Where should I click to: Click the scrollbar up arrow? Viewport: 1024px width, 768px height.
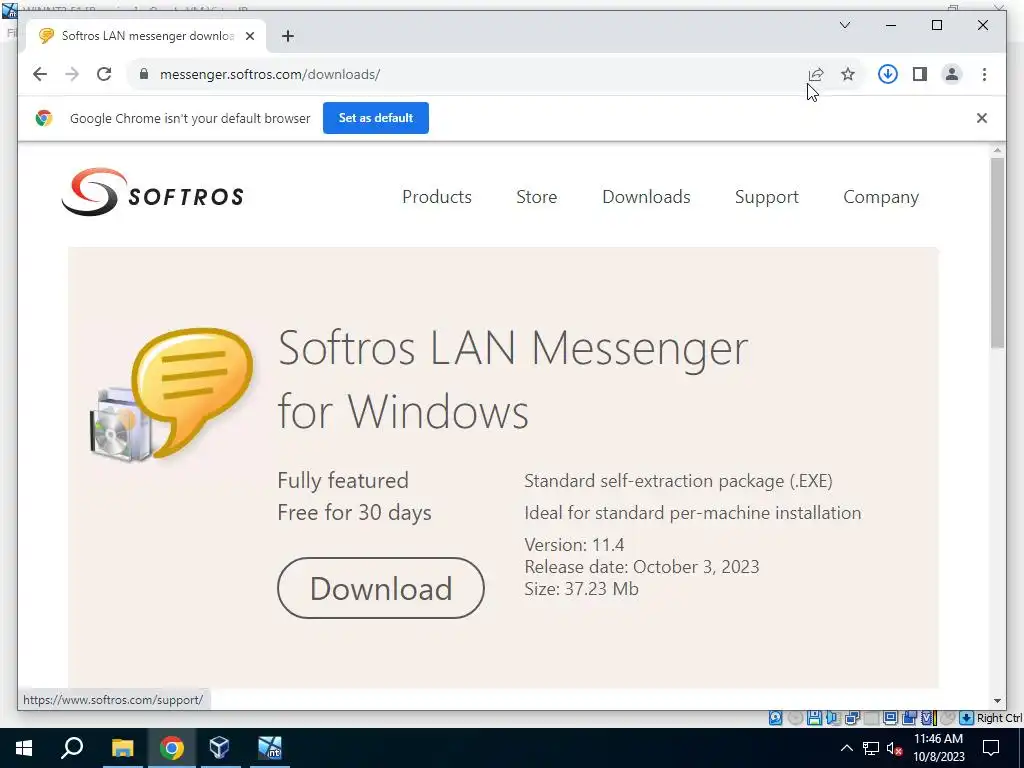pos(997,151)
